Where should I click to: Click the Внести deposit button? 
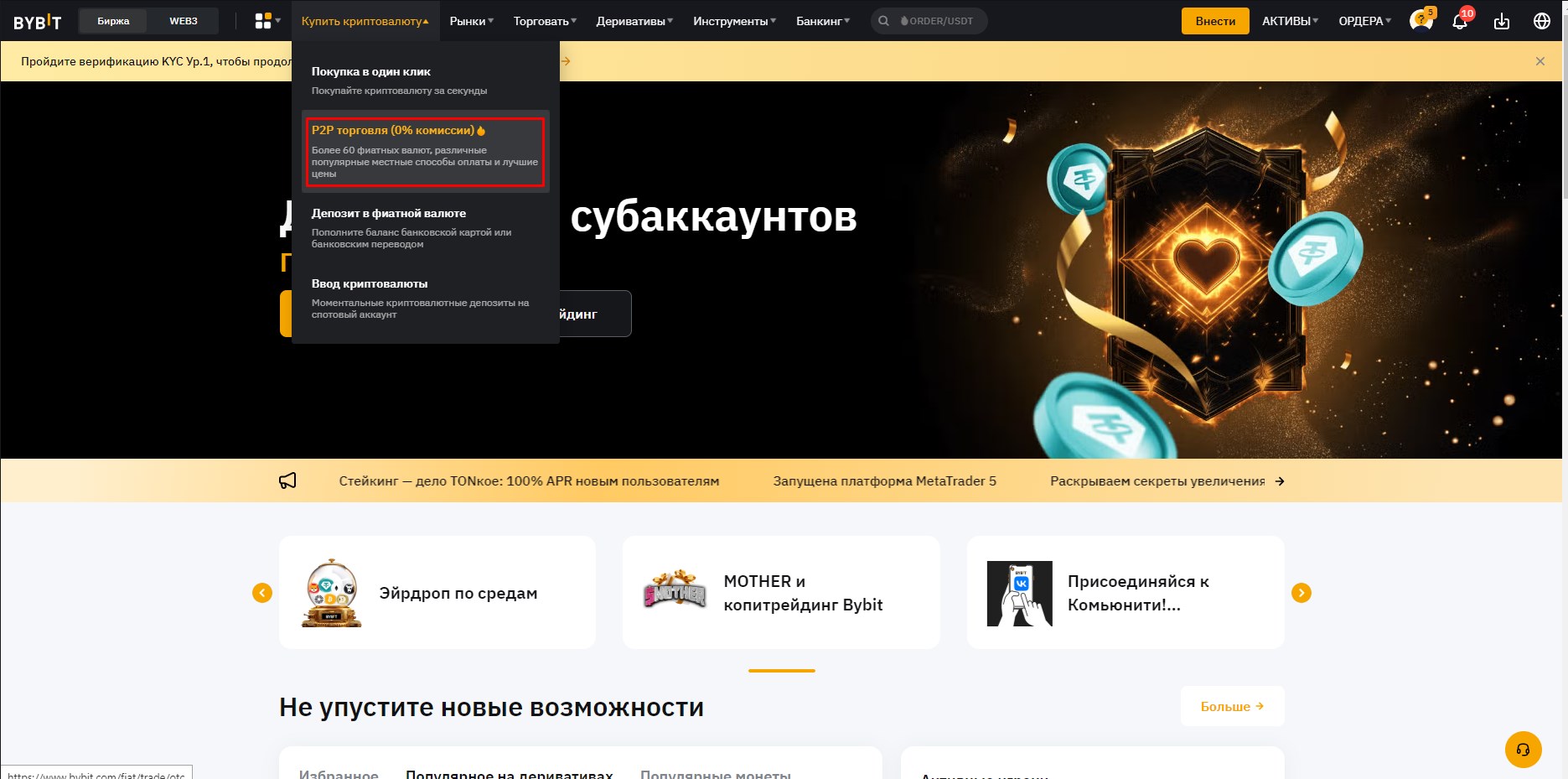coord(1215,21)
